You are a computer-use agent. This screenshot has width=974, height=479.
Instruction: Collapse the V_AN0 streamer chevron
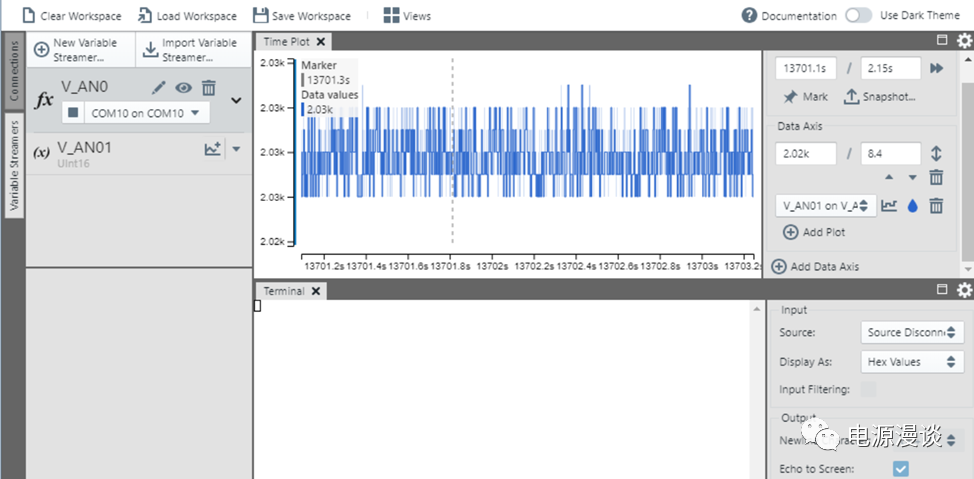tap(236, 100)
